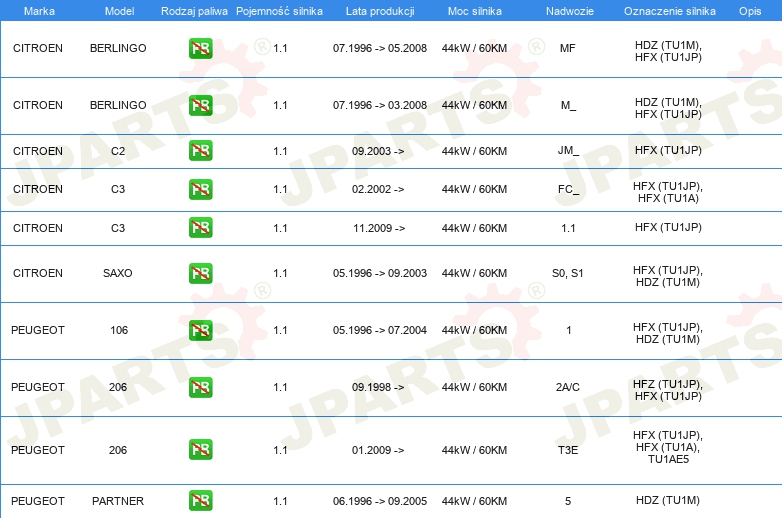Click production years 05.1996 -> 09.2003

(x=380, y=273)
